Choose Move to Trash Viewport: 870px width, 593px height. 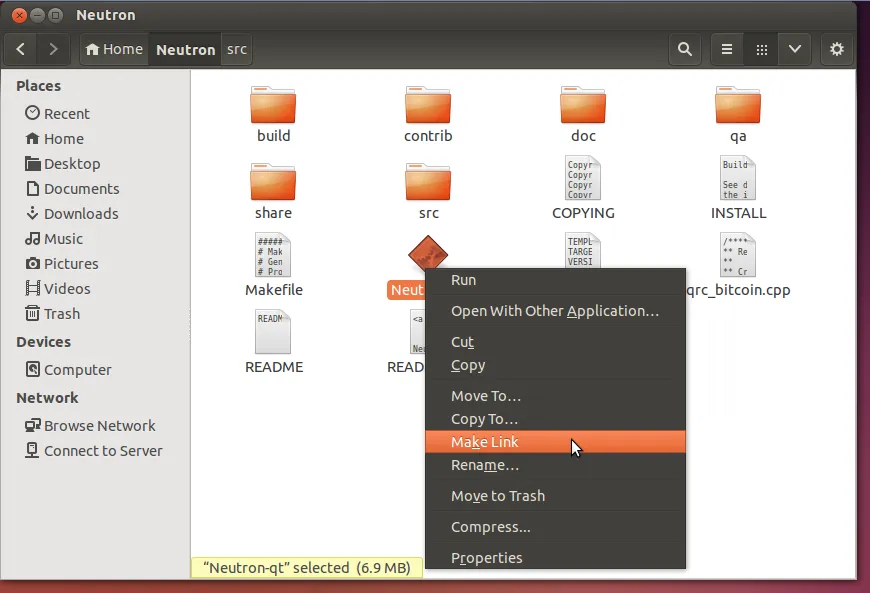point(555,496)
